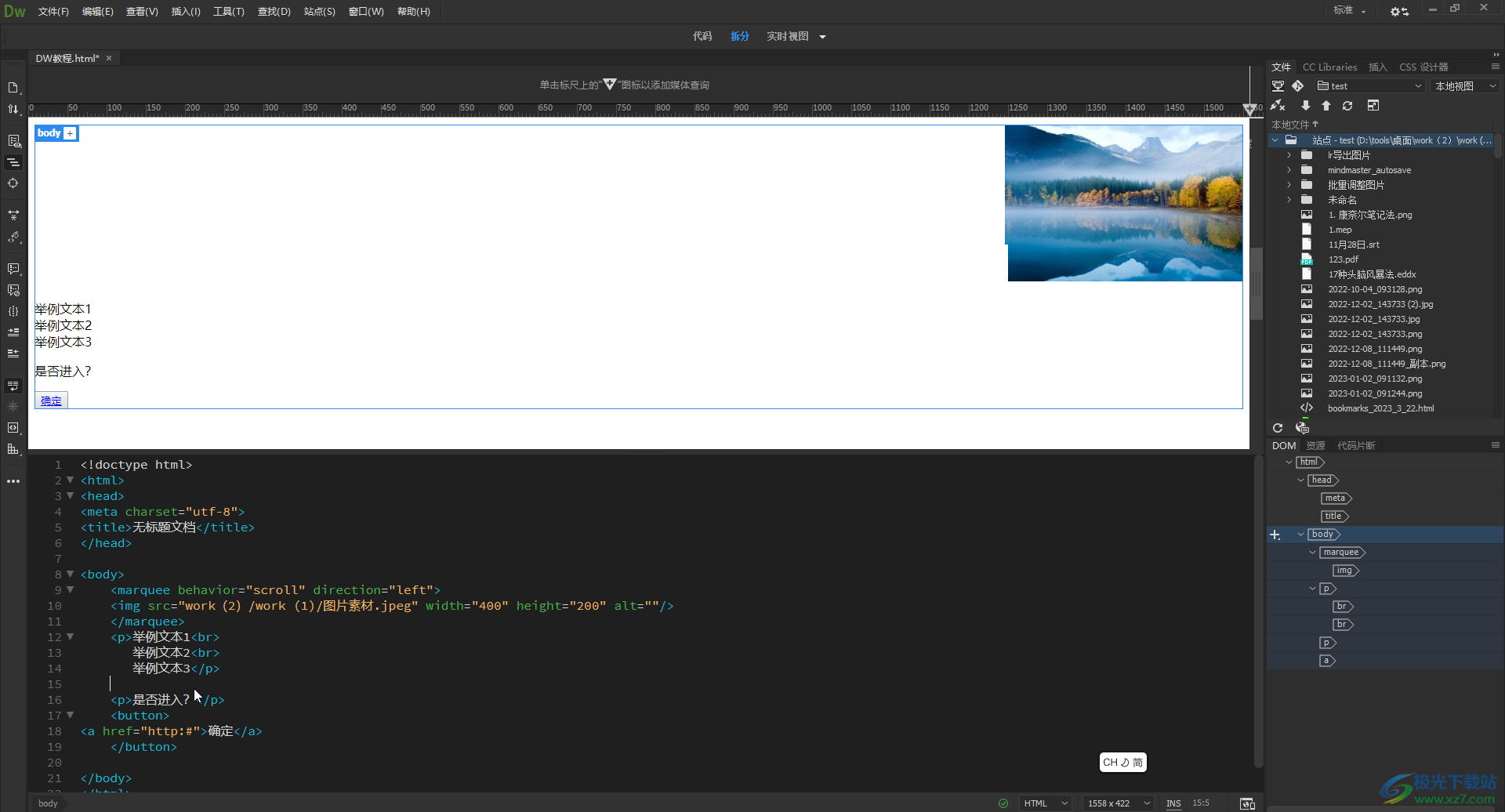1505x812 pixels.
Task: Click real-time preview icon in status bar
Action: click(1247, 803)
